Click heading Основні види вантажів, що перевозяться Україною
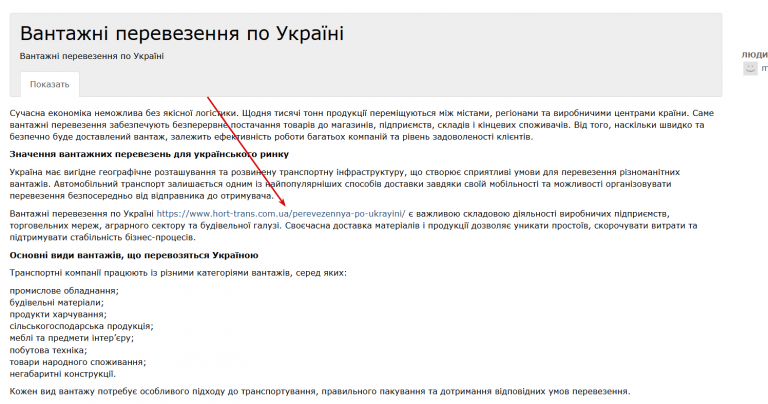Image resolution: width=768 pixels, height=404 pixels. tap(134, 255)
